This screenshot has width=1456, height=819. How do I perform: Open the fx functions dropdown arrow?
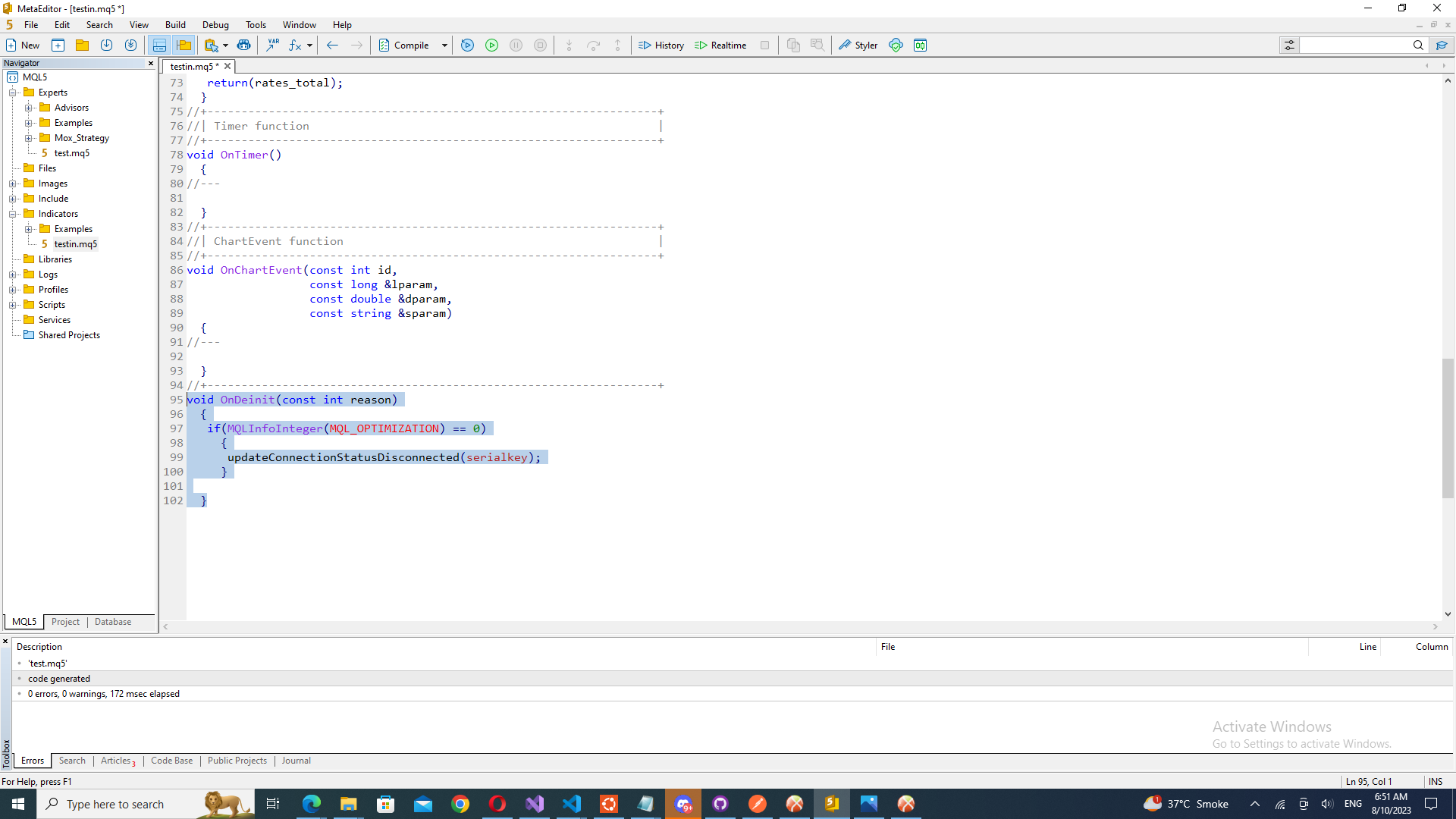(x=310, y=45)
